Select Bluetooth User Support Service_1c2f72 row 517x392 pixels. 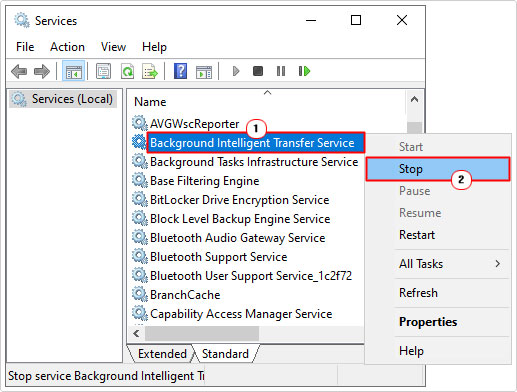point(251,276)
